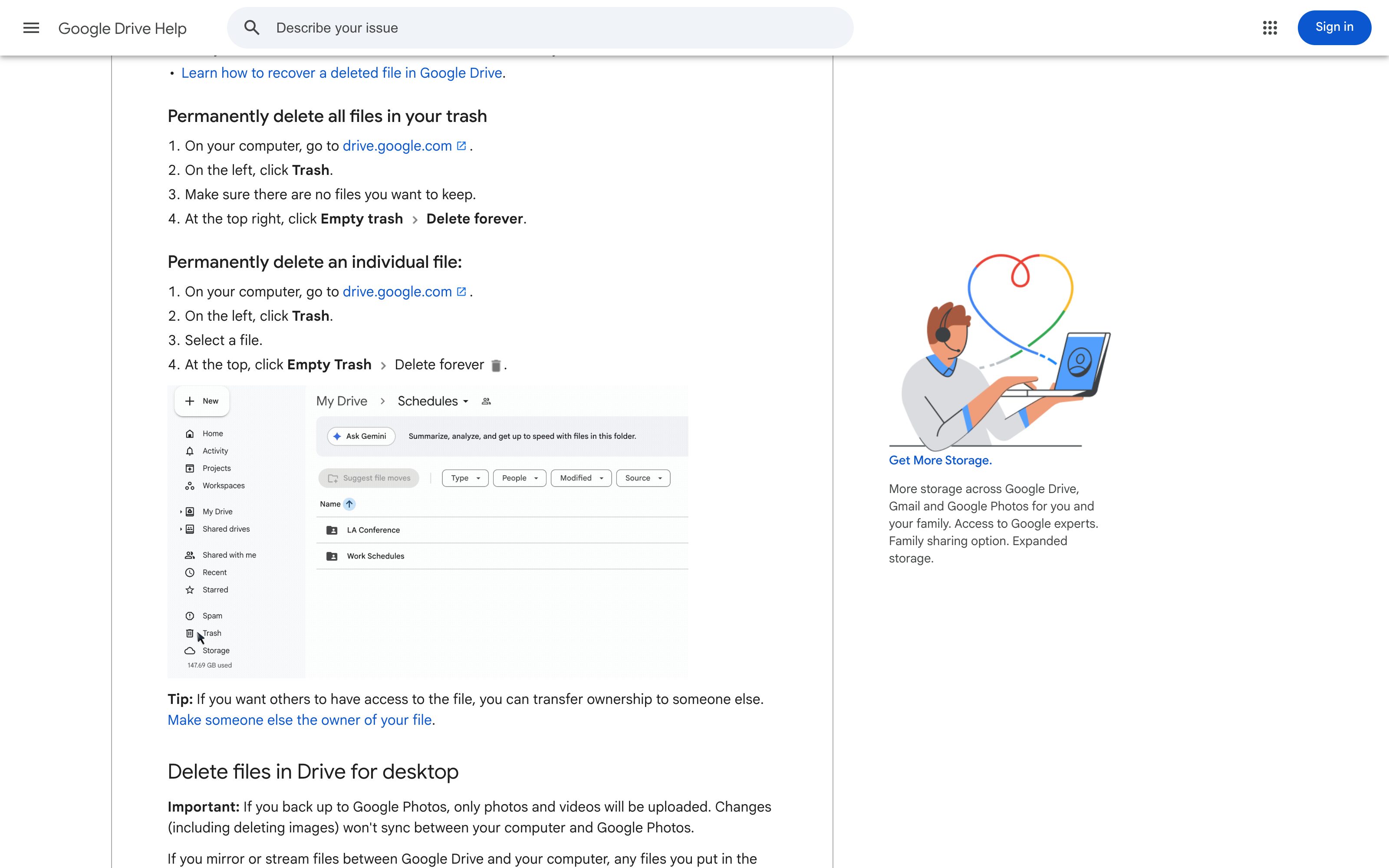Open the Google apps grid
1389x868 pixels.
pyautogui.click(x=1270, y=27)
